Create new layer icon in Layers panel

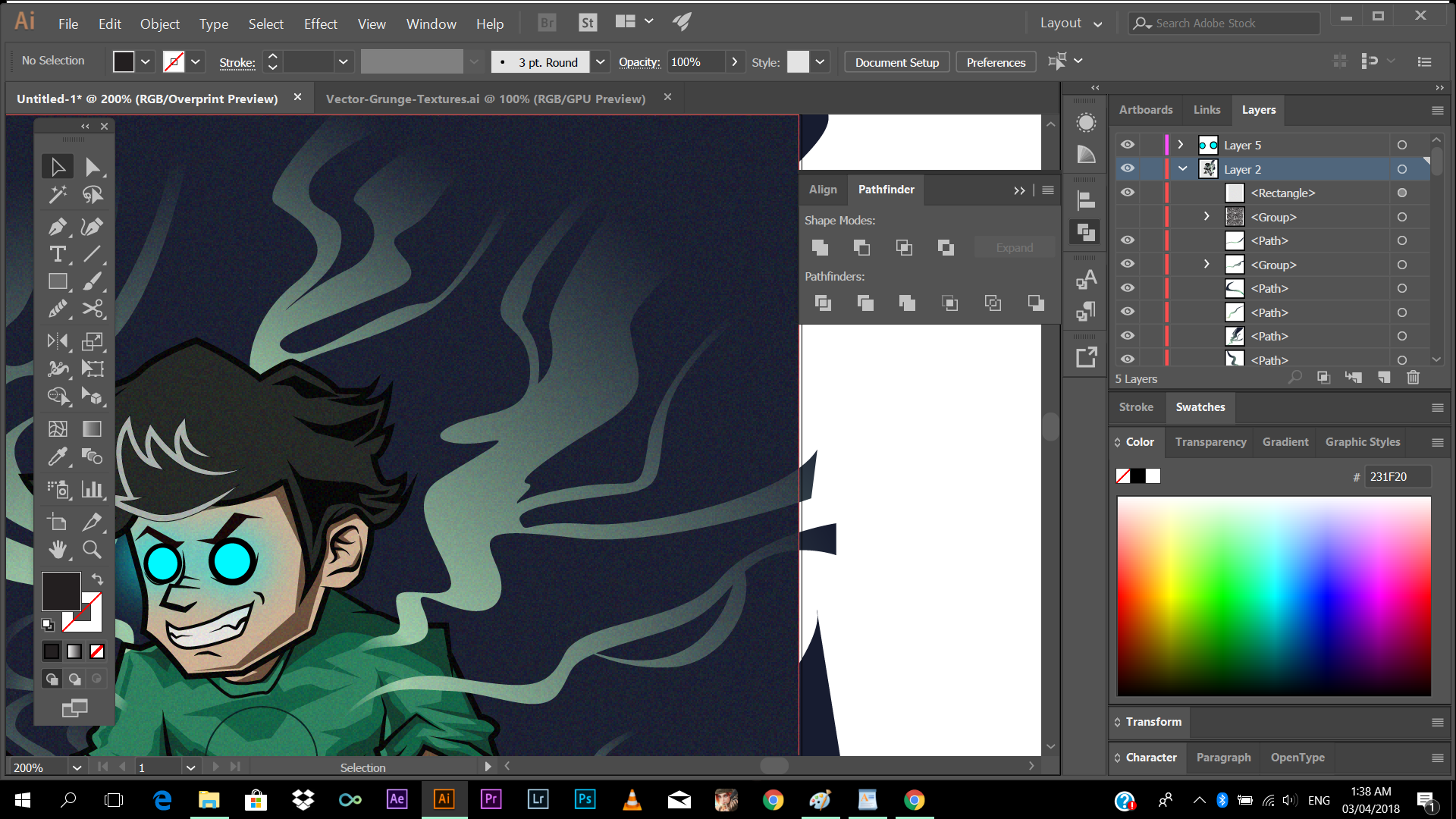coord(1384,378)
